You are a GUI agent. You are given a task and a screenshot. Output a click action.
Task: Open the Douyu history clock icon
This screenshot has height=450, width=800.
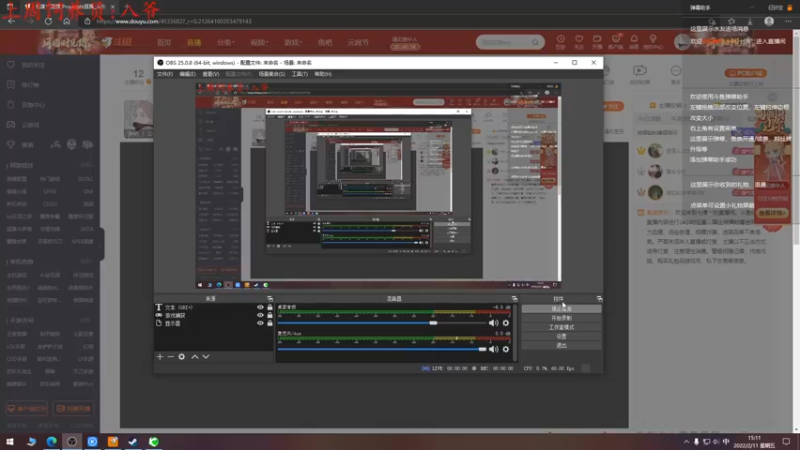(560, 41)
